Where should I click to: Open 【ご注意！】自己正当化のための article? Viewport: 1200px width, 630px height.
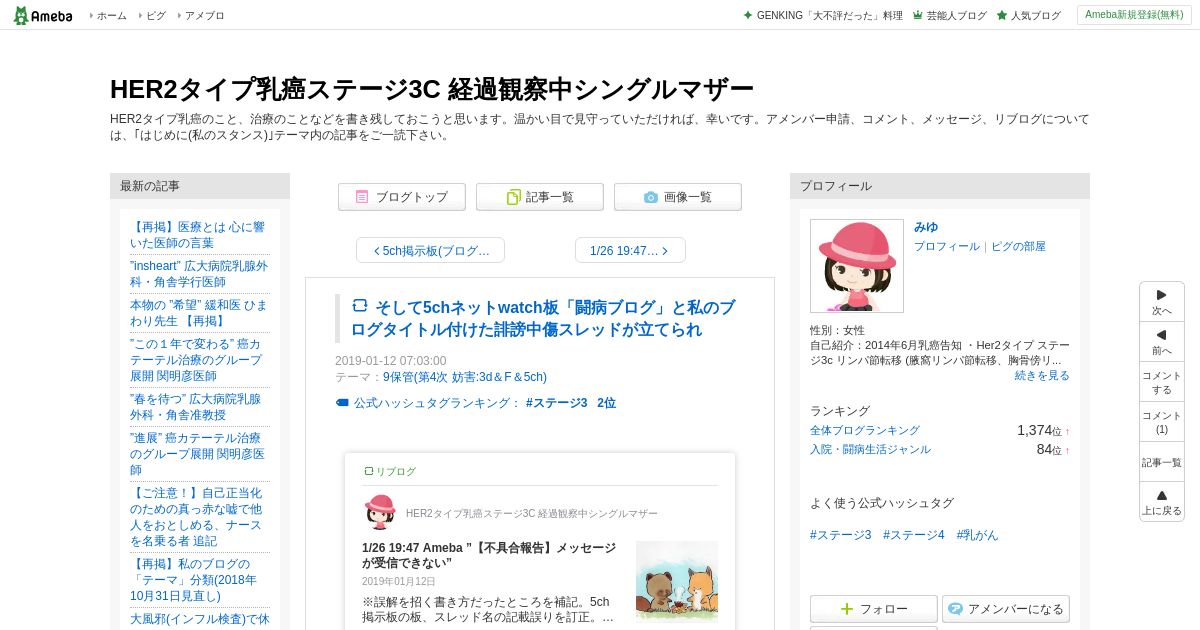coord(197,517)
